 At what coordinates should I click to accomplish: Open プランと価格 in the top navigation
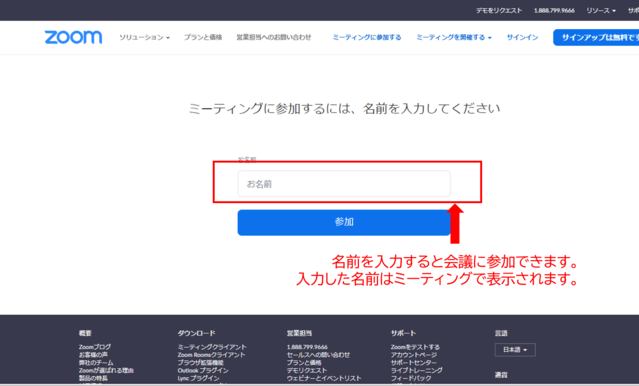click(203, 37)
